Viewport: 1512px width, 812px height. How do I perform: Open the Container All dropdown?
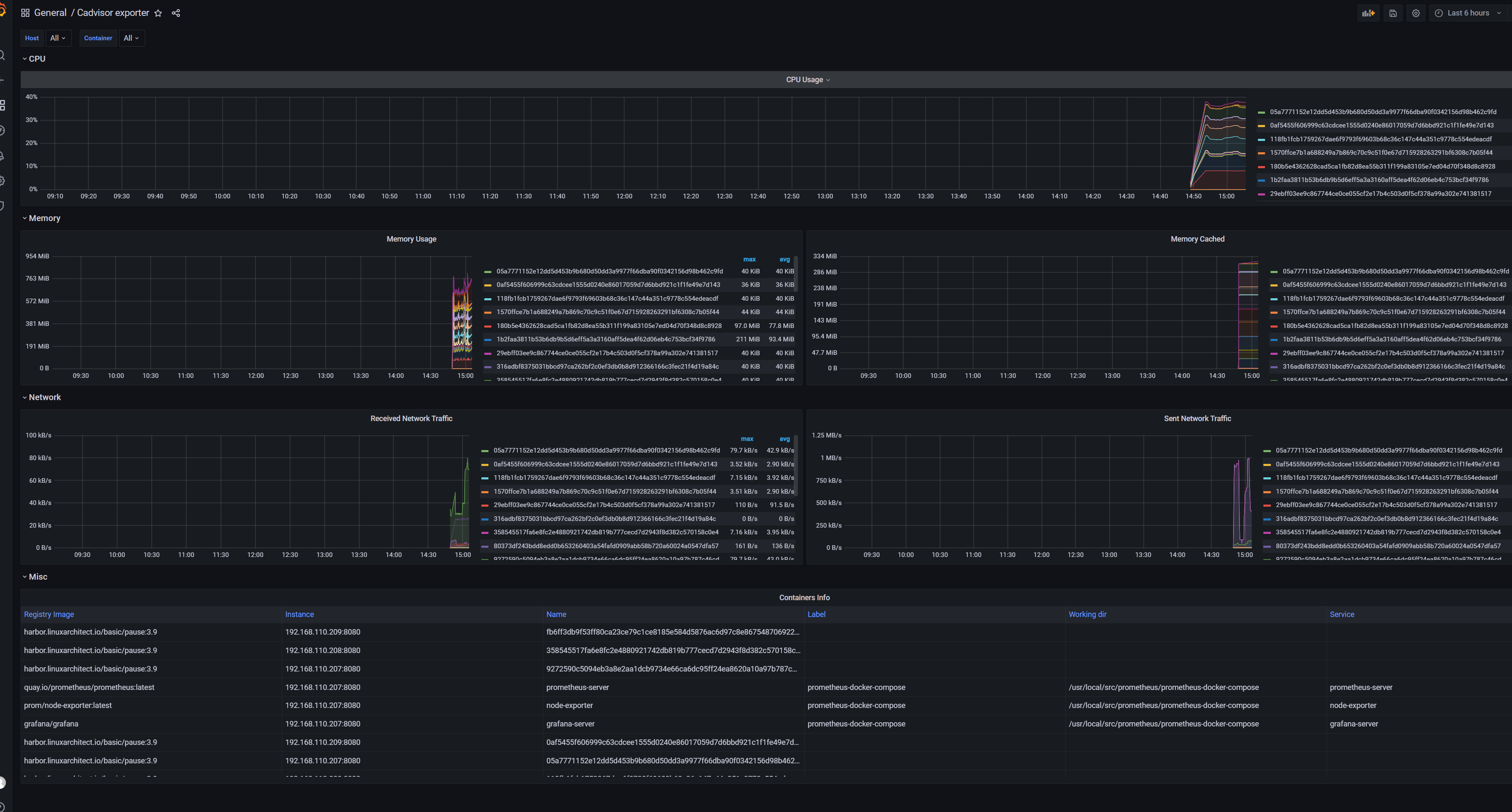coord(132,38)
